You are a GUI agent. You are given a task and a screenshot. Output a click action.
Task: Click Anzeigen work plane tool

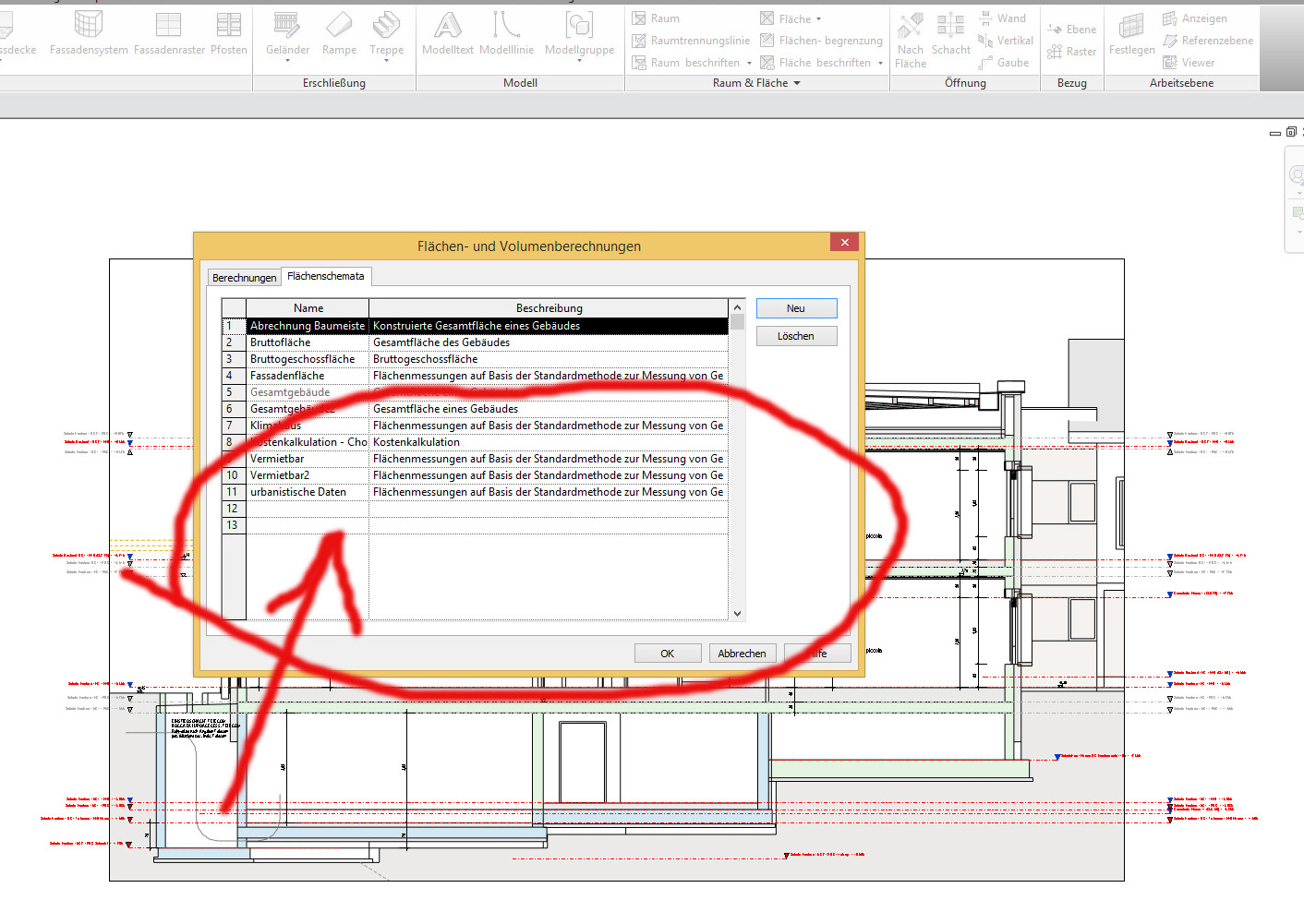[1195, 18]
